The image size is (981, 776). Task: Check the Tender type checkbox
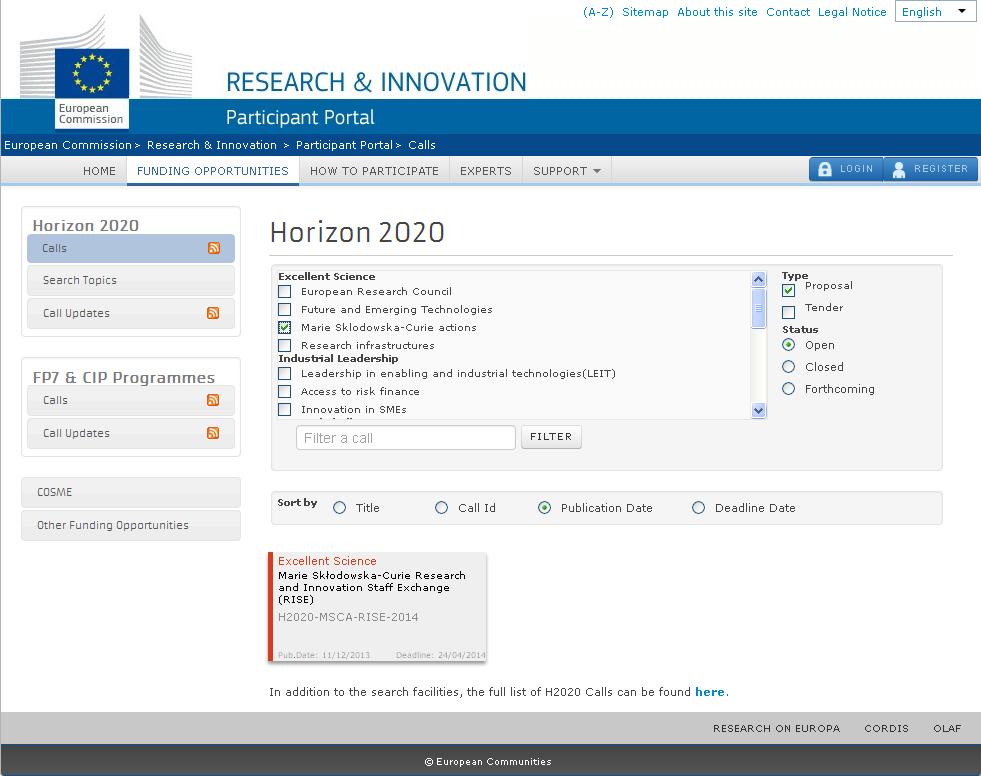(x=788, y=312)
